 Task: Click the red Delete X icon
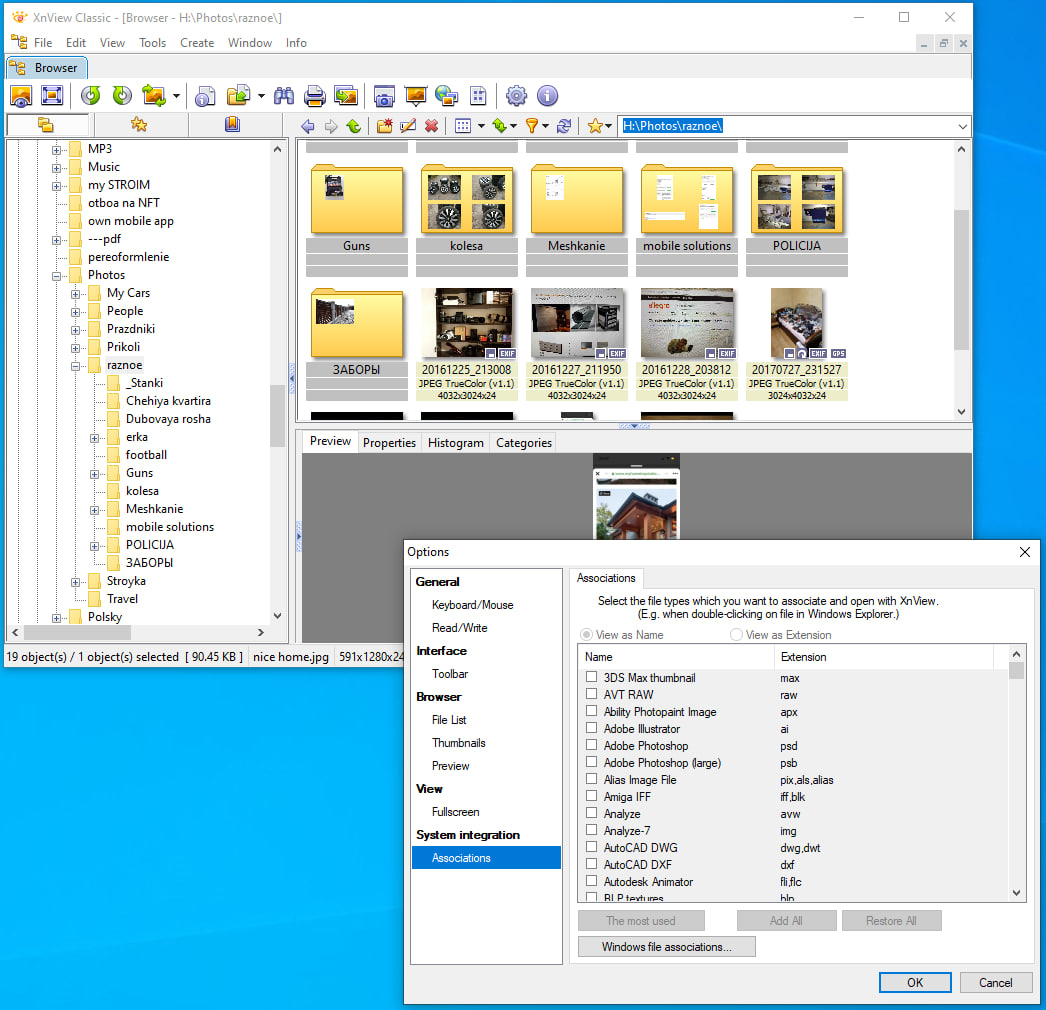(x=431, y=126)
